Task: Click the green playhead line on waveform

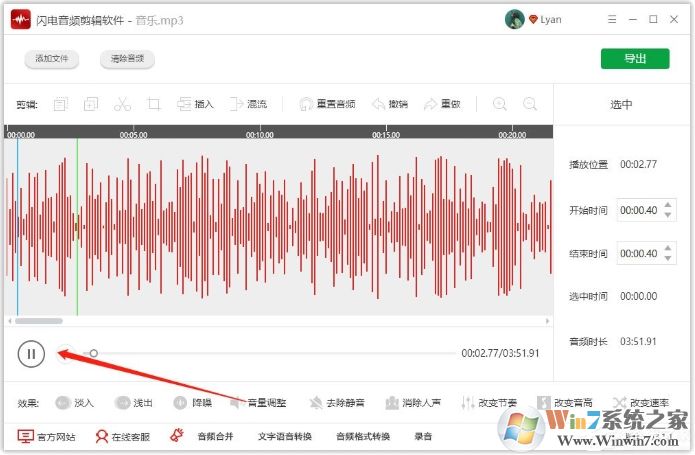Action: 77,227
